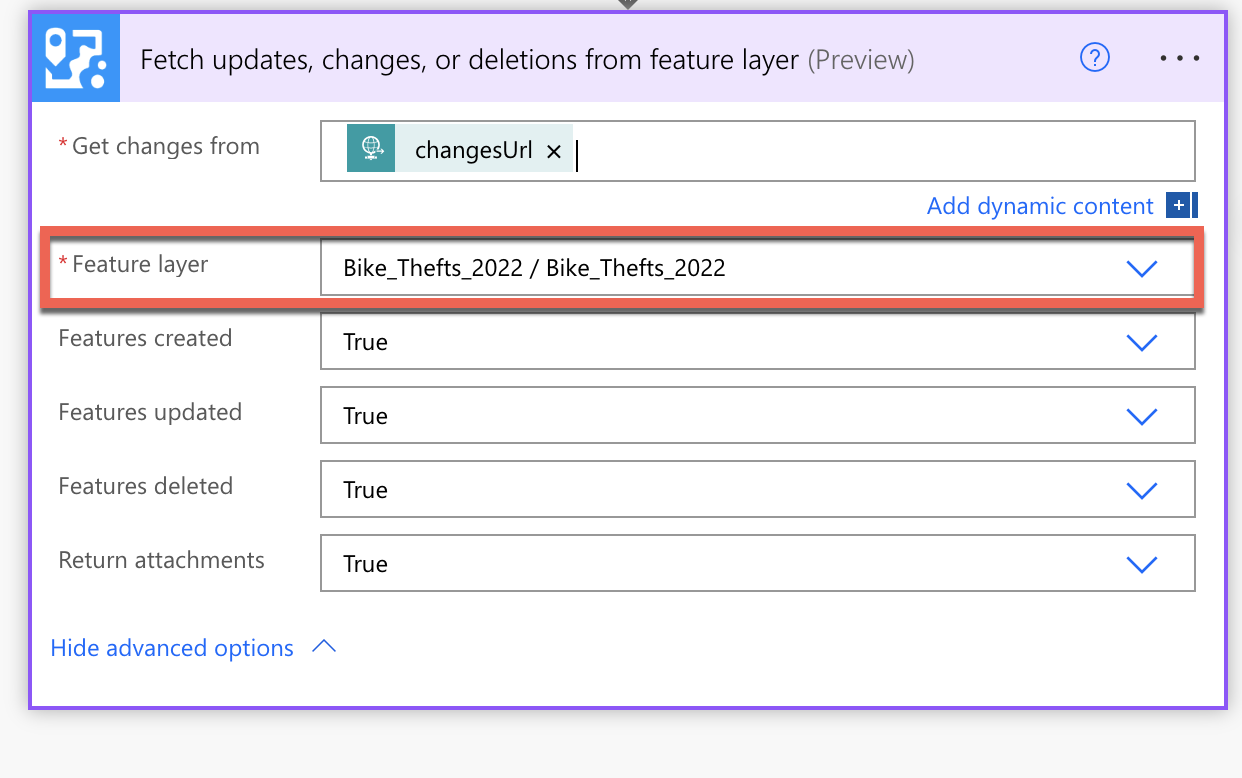Expand the Features updated dropdown chevron
The image size is (1242, 778).
coord(1141,416)
